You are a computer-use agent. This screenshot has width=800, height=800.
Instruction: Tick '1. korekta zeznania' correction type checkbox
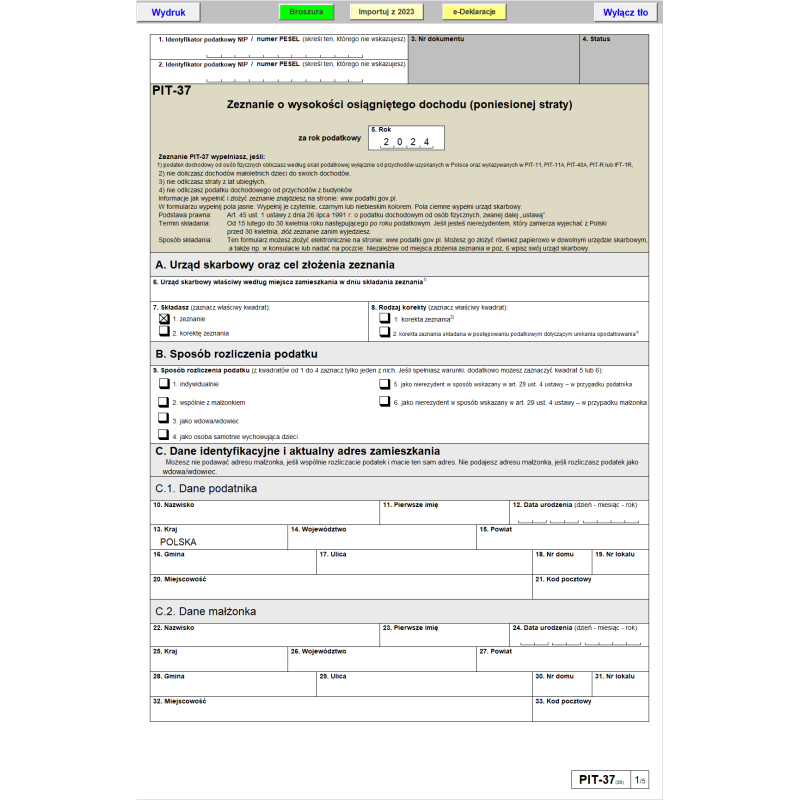coord(384,318)
